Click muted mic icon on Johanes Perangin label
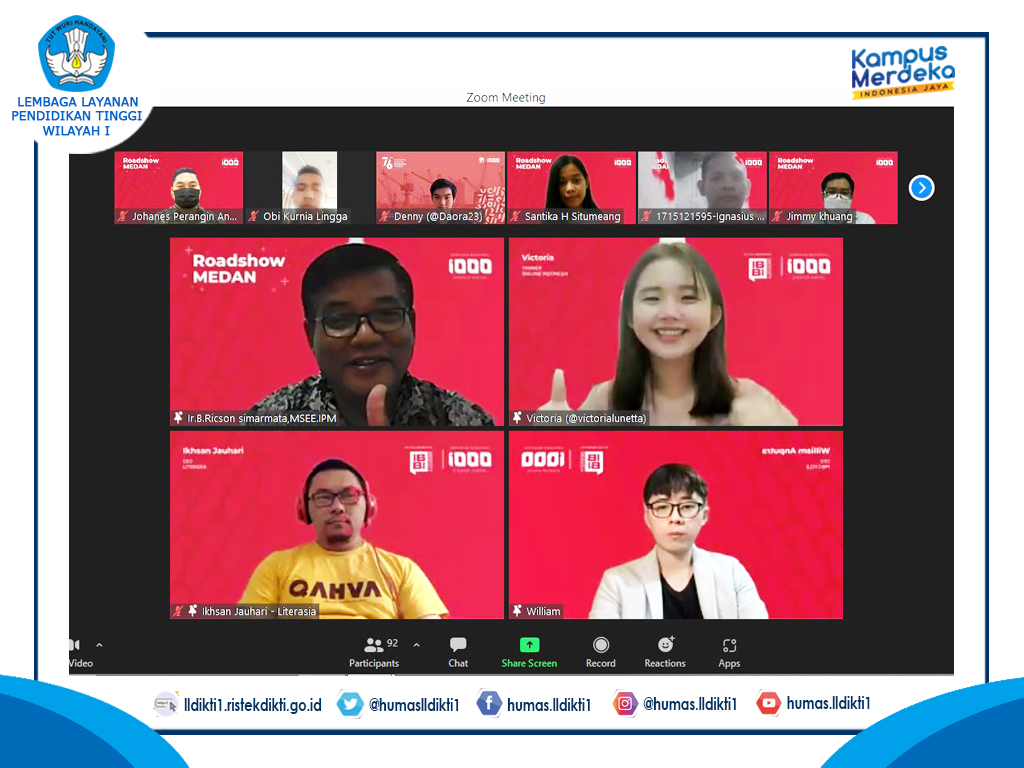 click(122, 216)
